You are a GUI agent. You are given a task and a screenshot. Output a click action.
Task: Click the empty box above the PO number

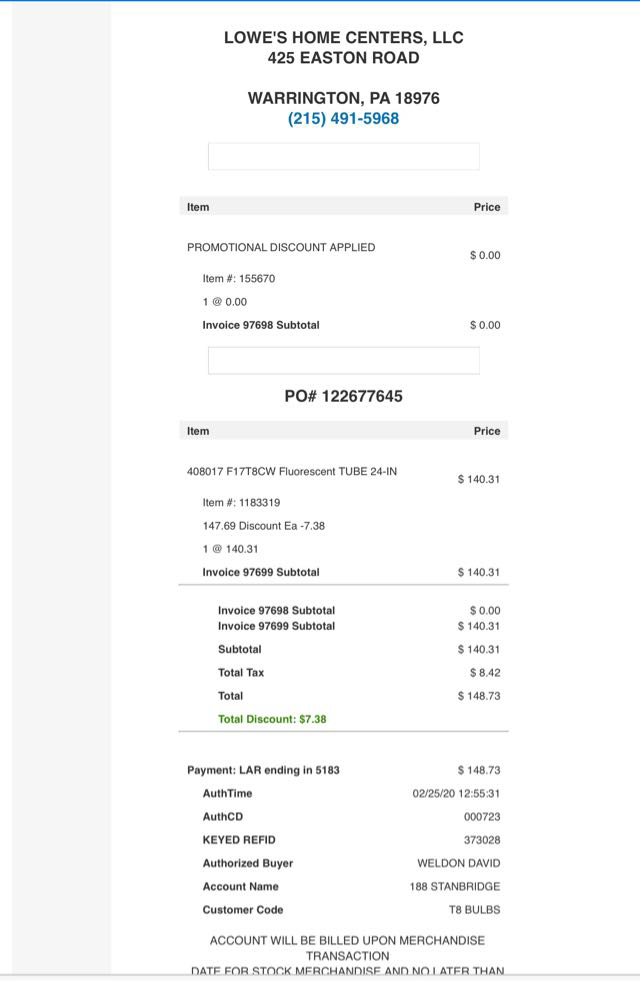343,360
